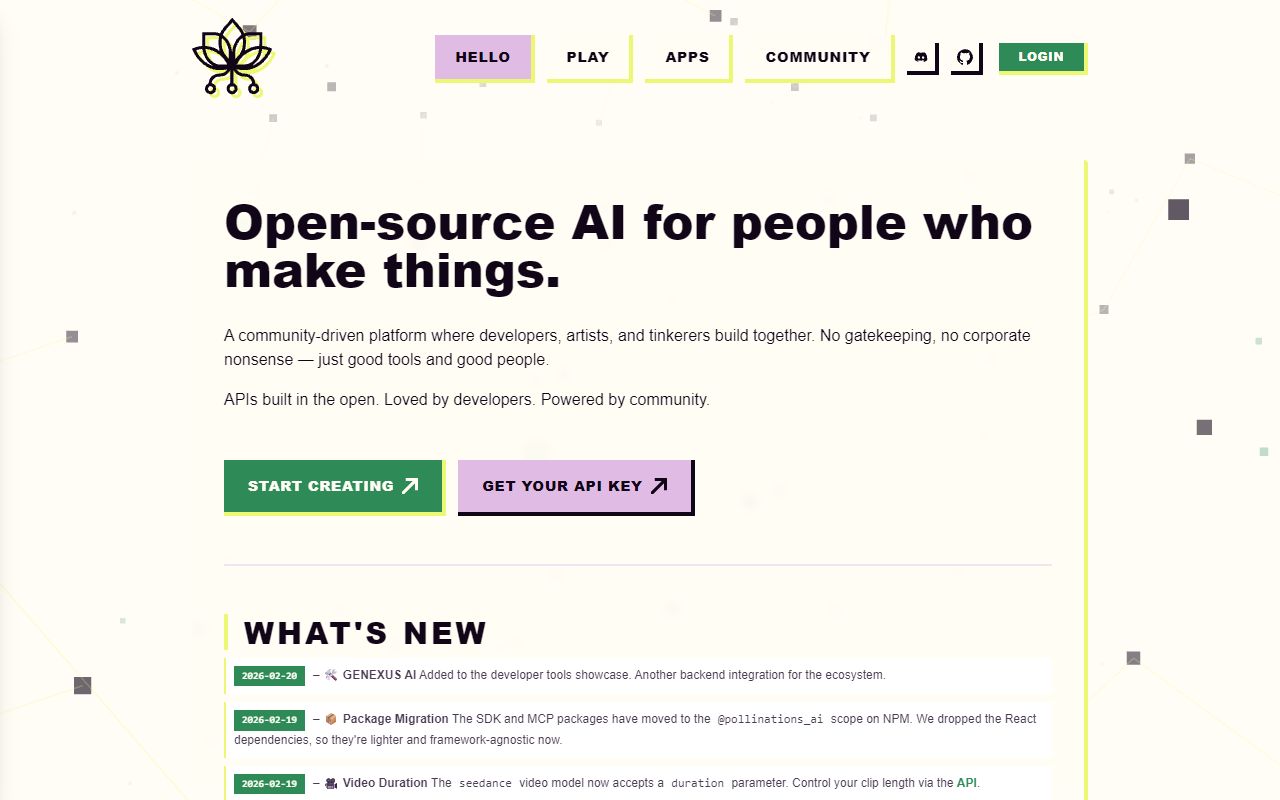Viewport: 1280px width, 800px height.
Task: Click the @pollinations_ai code snippet
Action: click(x=770, y=720)
